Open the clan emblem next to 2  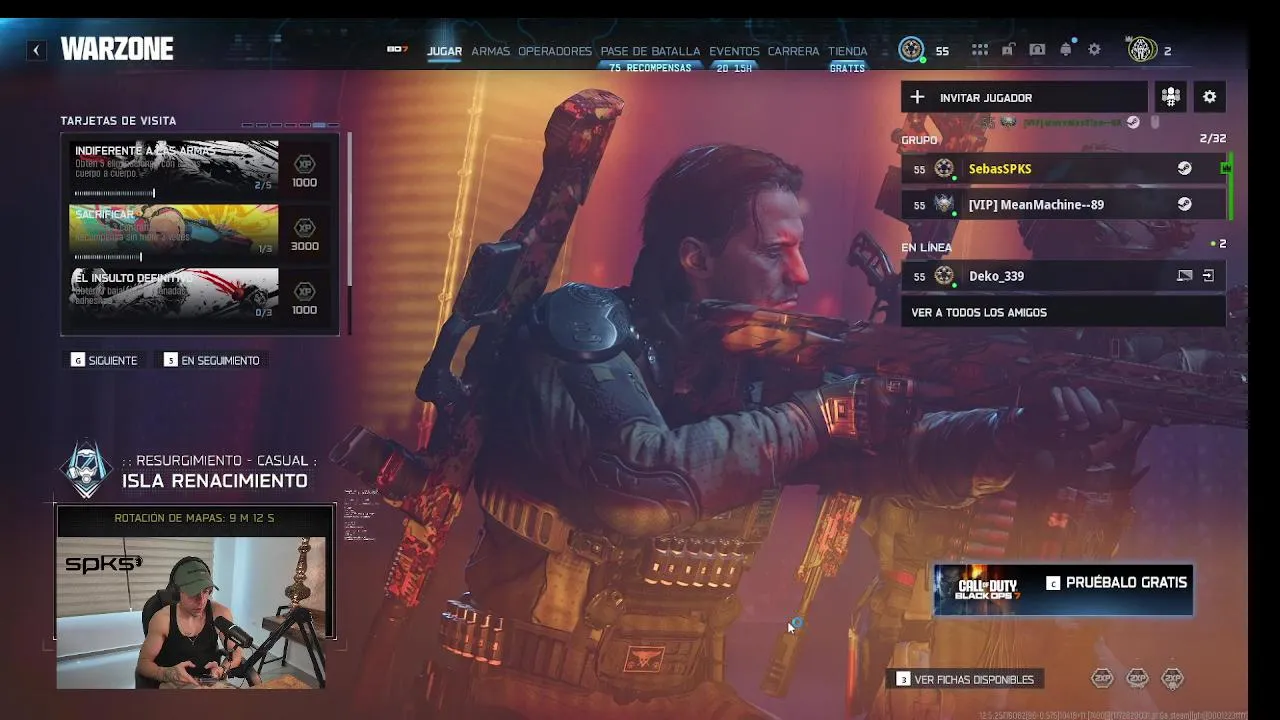(1141, 49)
